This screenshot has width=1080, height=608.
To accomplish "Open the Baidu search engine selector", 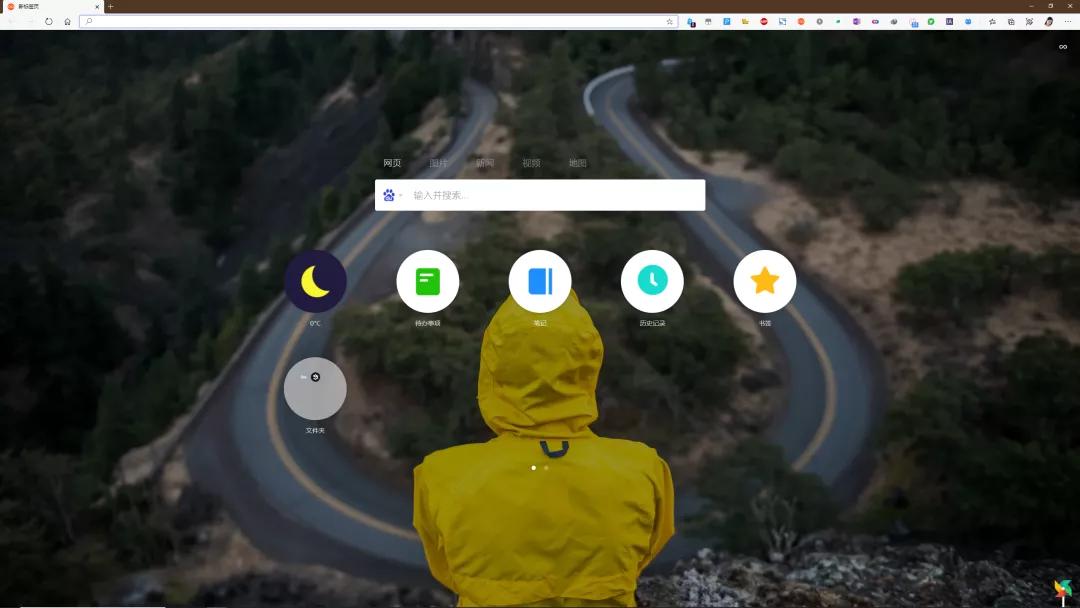I will coord(391,195).
